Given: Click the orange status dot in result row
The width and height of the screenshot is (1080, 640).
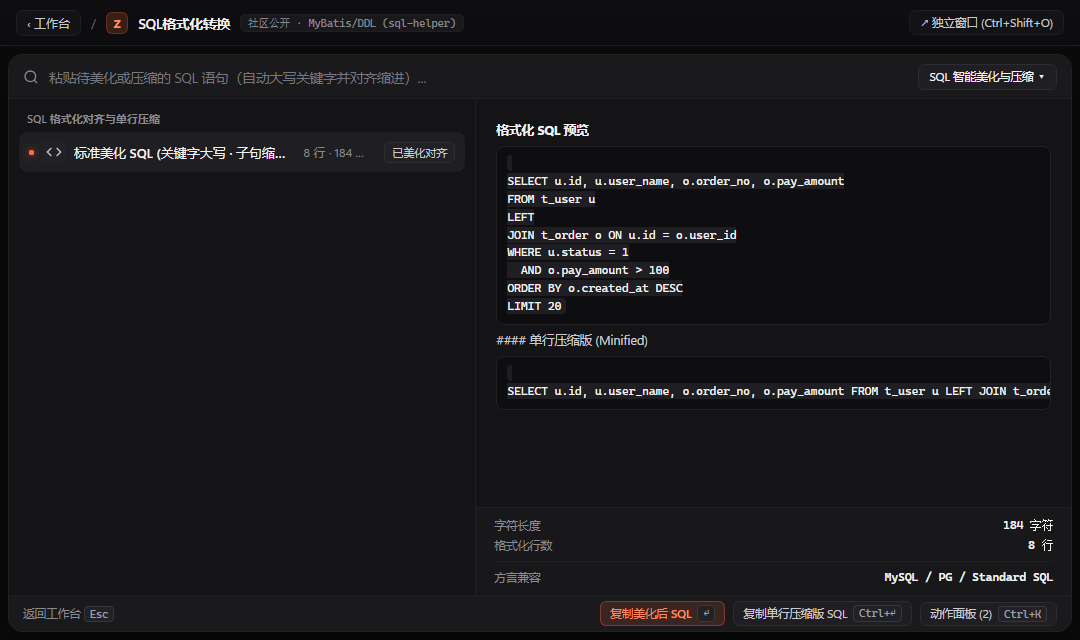Looking at the screenshot, I should (x=31, y=152).
